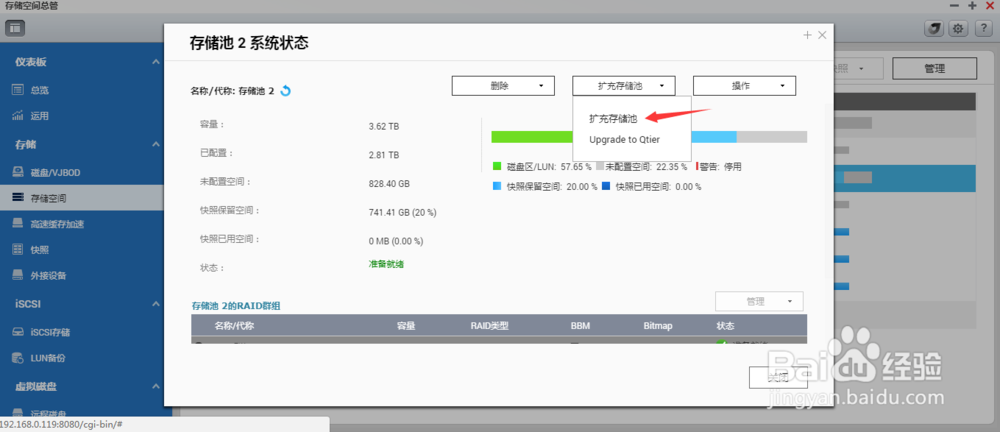This screenshot has height=432, width=1000.
Task: Click the BBM column header
Action: [580, 326]
